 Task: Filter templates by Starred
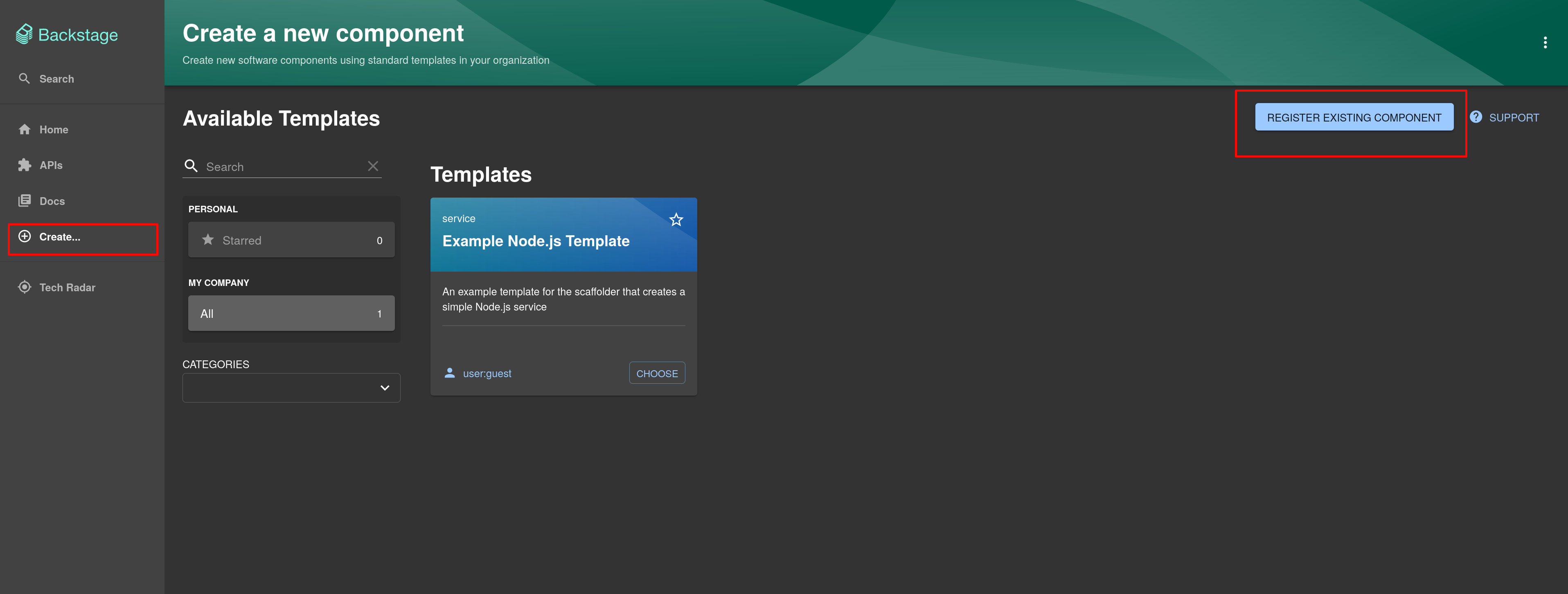[x=291, y=240]
